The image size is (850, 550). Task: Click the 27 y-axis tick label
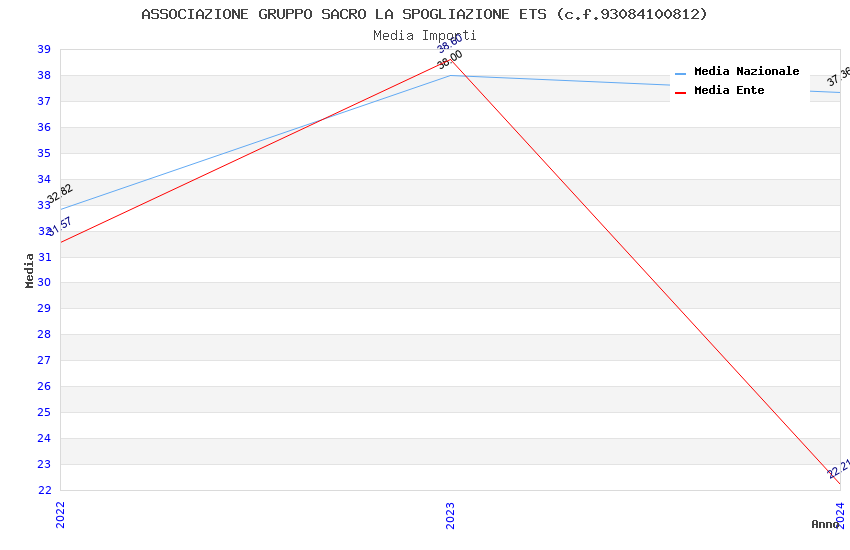(x=44, y=360)
